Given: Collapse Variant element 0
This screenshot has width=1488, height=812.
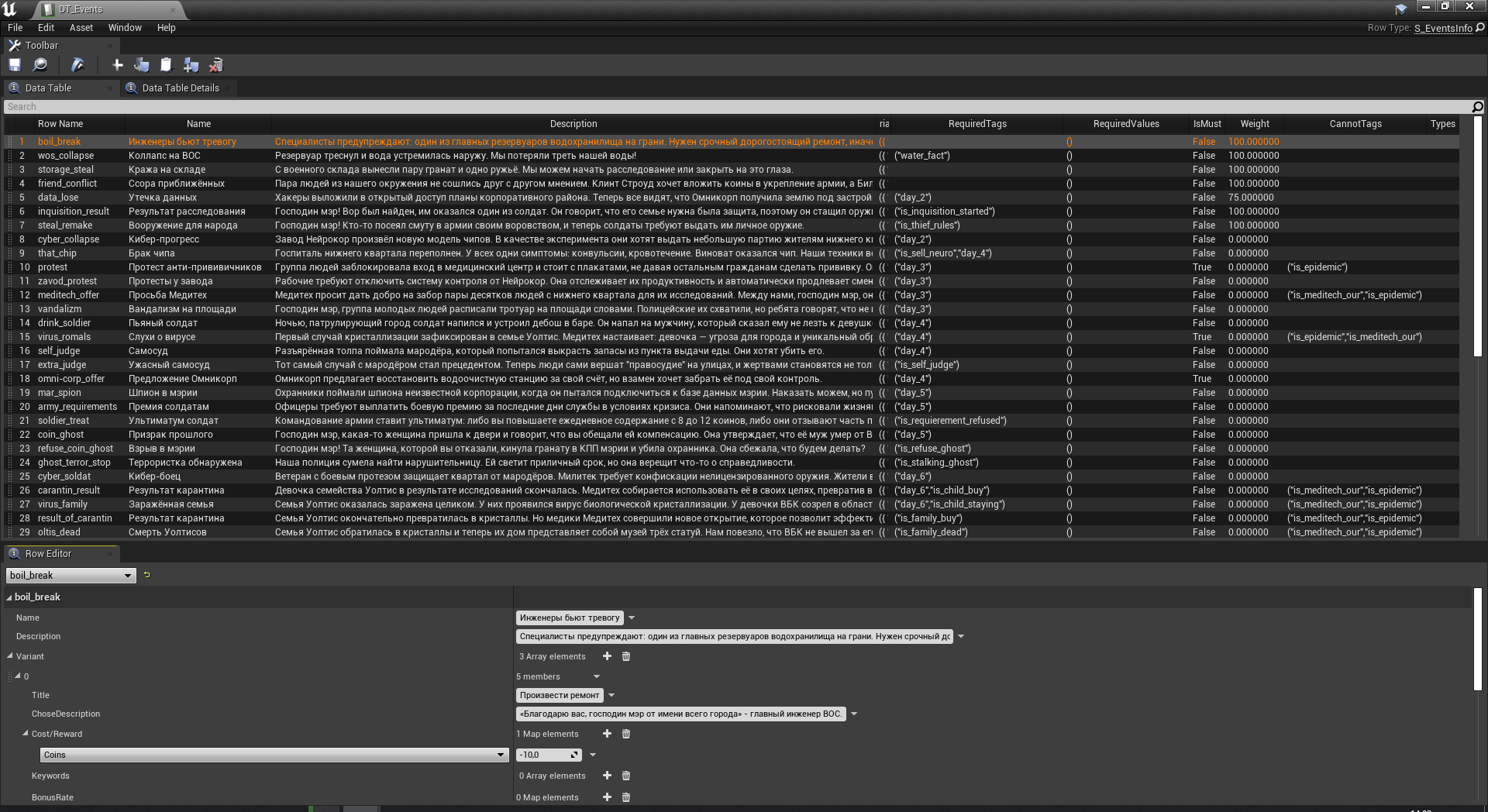Looking at the screenshot, I should [18, 676].
